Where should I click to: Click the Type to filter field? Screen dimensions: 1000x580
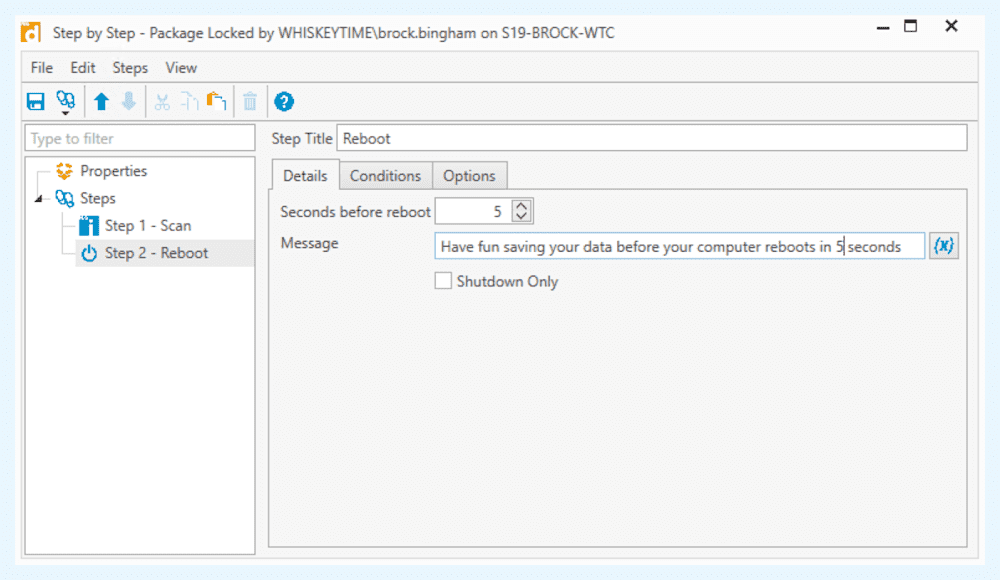tap(140, 138)
